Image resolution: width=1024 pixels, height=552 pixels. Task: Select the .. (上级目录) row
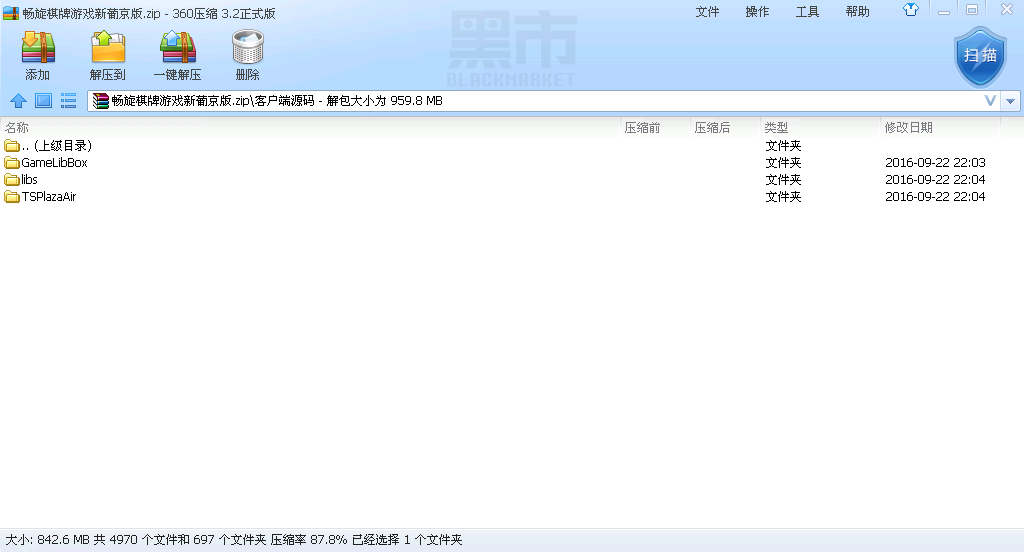[x=512, y=146]
